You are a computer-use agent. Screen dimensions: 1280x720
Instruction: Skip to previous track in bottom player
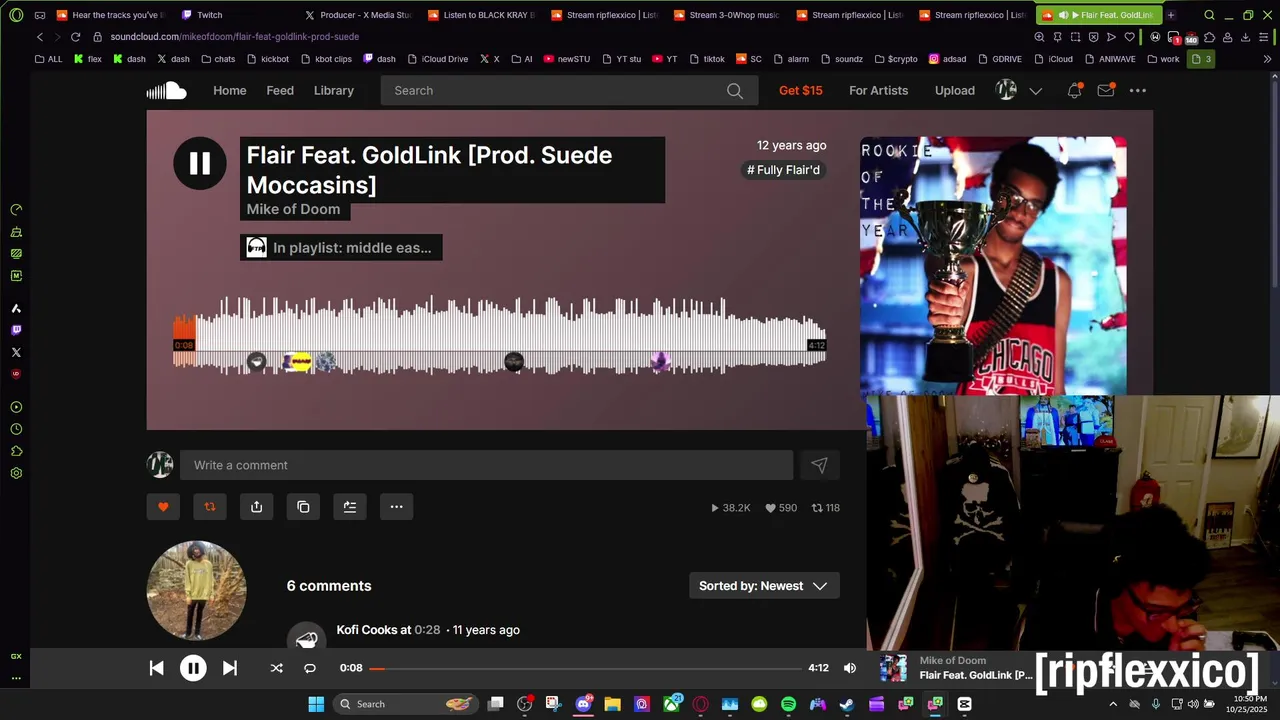coord(157,668)
